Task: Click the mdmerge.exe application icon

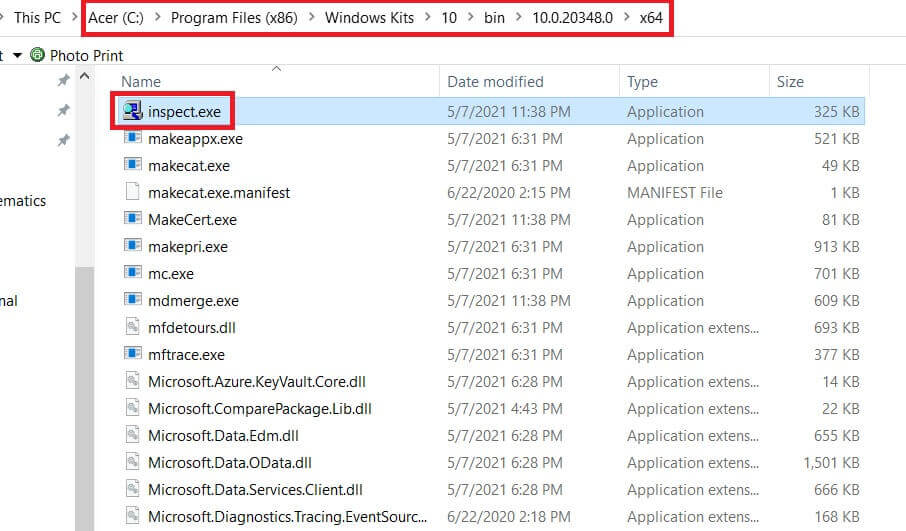Action: pyautogui.click(x=132, y=299)
